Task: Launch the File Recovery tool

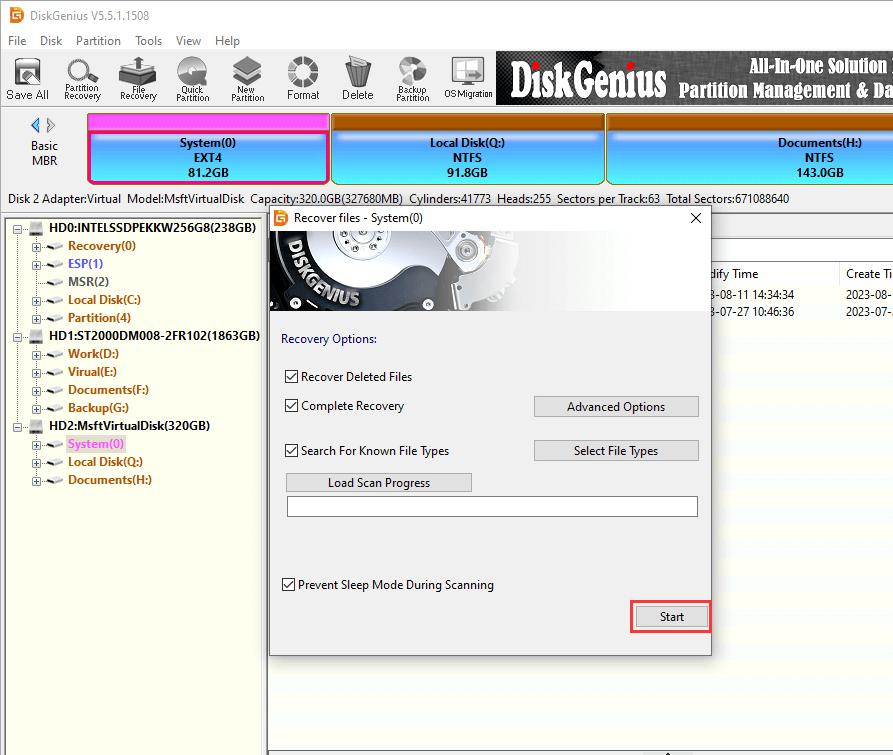Action: (x=138, y=79)
